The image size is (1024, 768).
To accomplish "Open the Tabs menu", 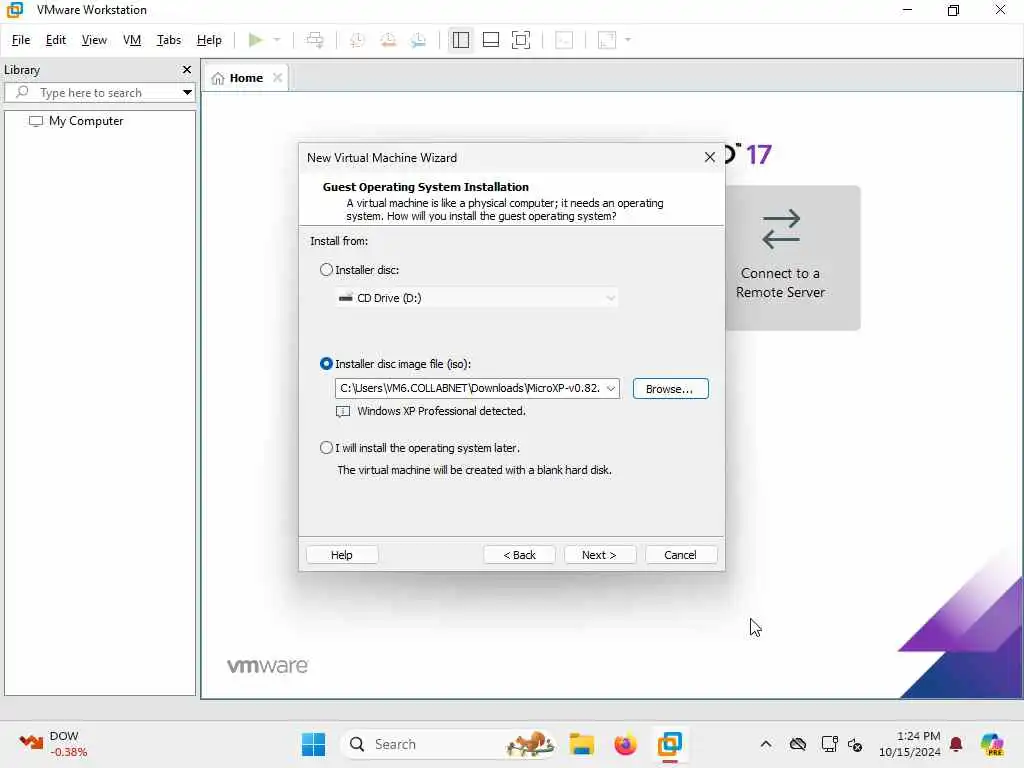I will [x=168, y=40].
